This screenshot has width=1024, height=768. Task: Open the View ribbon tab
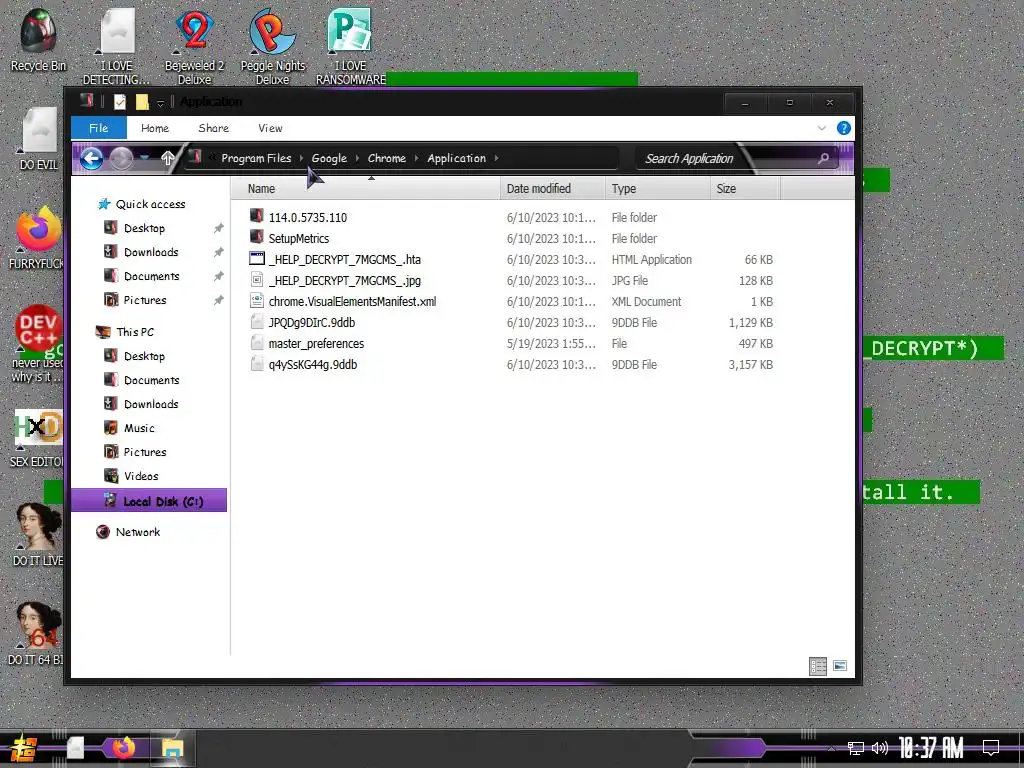point(270,128)
